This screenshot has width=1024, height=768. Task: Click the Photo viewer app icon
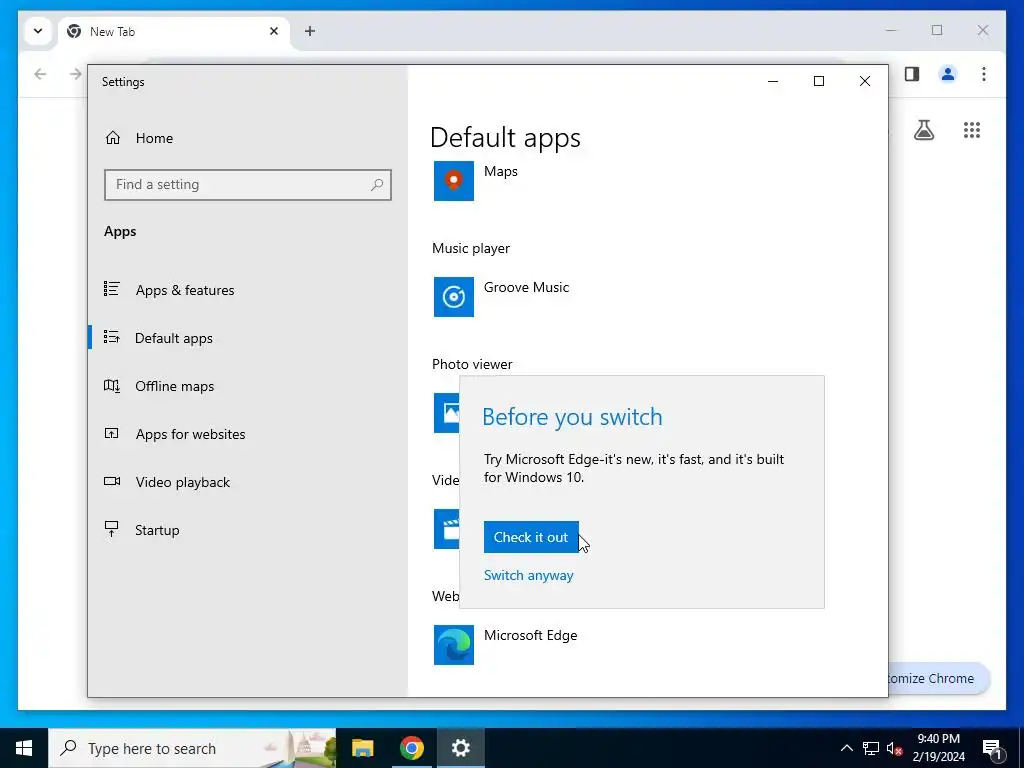pos(447,413)
